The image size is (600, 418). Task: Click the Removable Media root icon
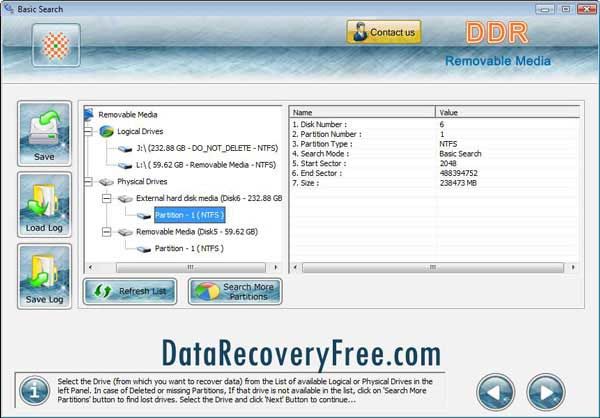point(89,114)
